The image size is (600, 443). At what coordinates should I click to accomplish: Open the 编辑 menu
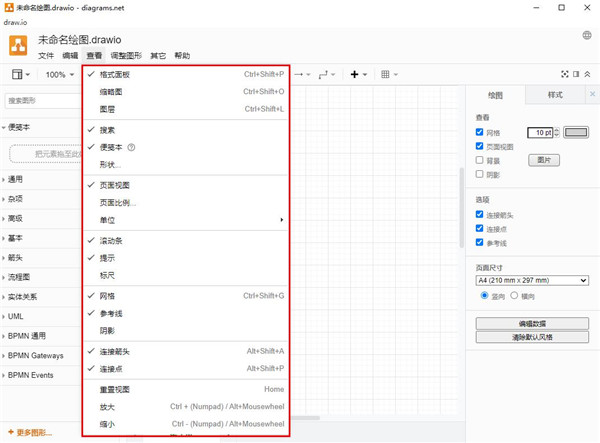(x=70, y=56)
